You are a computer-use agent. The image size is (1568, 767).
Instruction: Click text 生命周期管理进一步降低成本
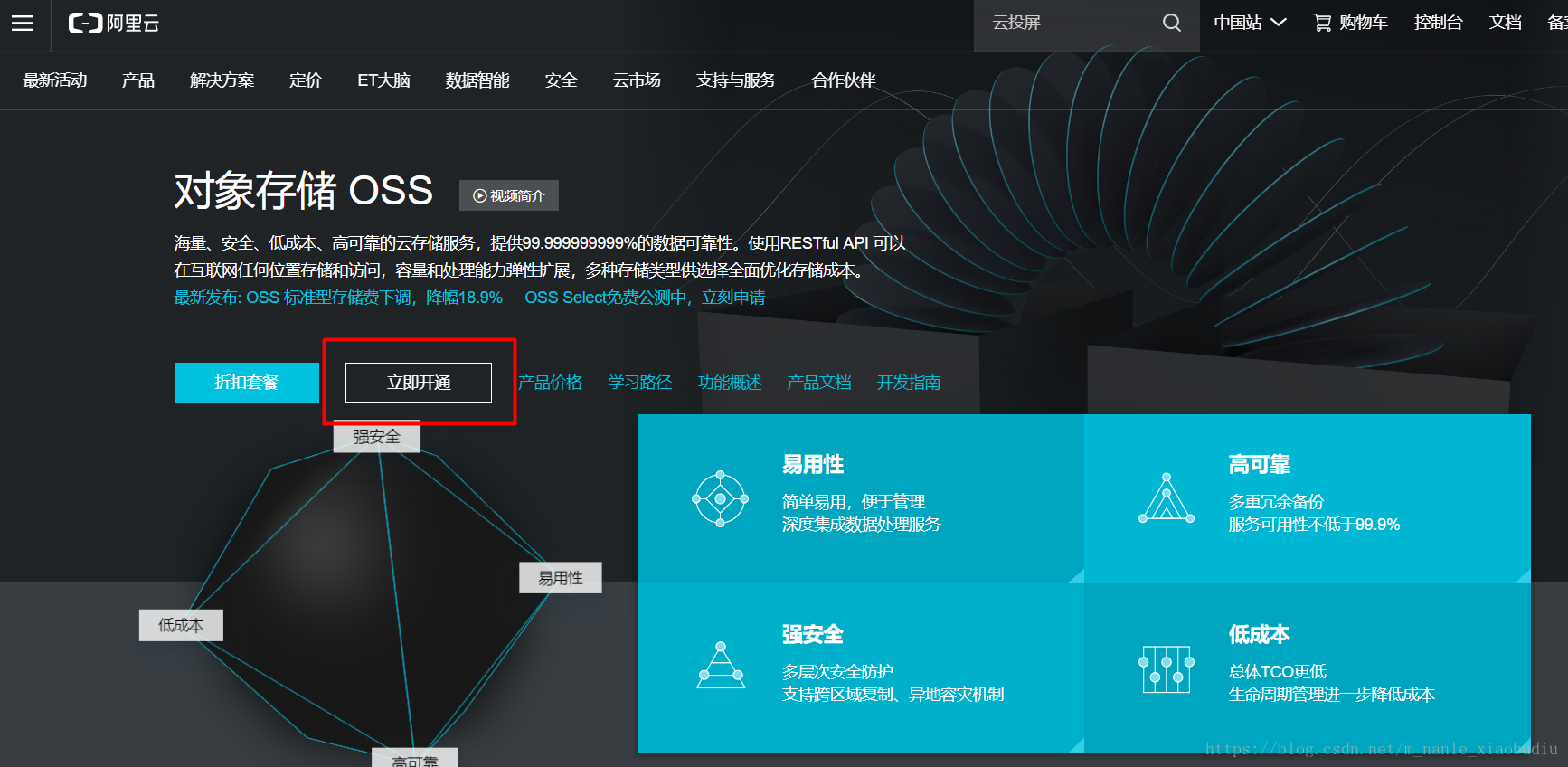(x=1332, y=695)
